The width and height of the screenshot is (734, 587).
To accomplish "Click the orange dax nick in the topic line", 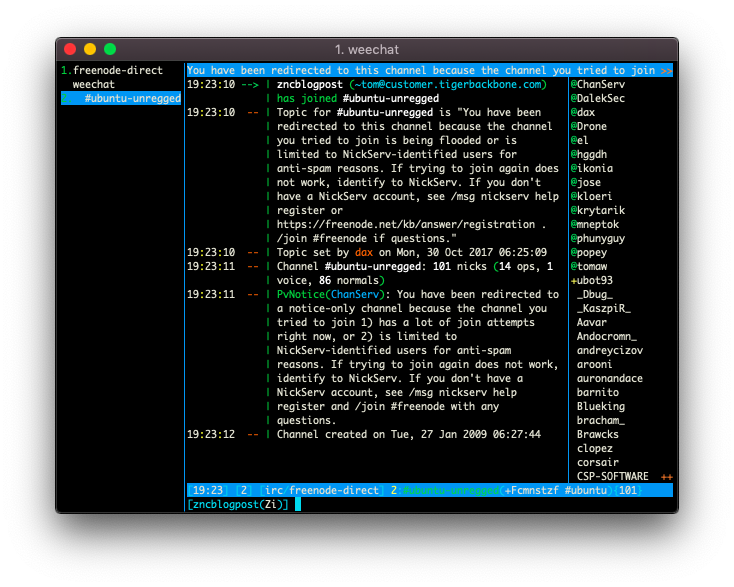I will point(364,252).
